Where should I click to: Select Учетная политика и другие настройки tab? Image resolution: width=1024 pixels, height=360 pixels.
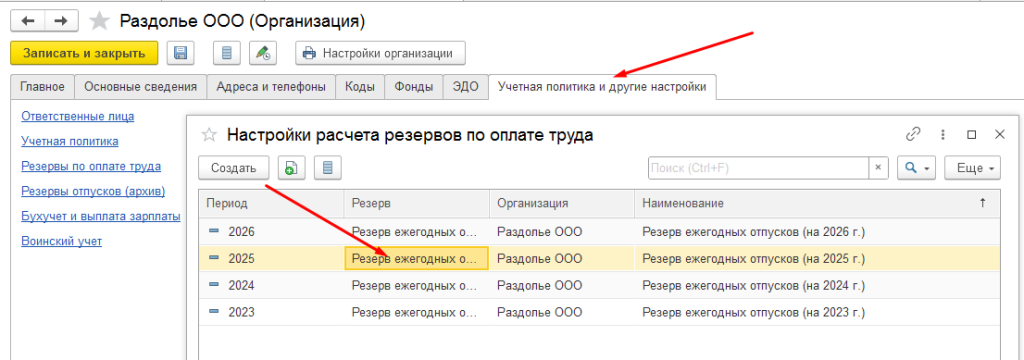click(601, 87)
